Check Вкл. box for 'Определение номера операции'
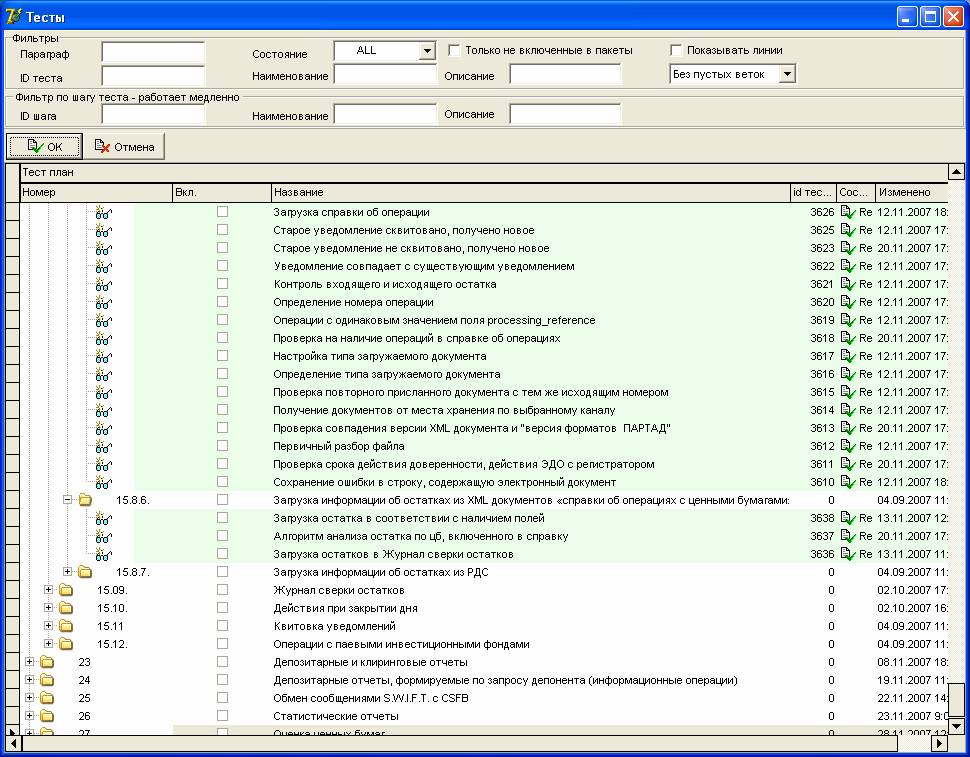The height and width of the screenshot is (757, 970). coord(223,302)
